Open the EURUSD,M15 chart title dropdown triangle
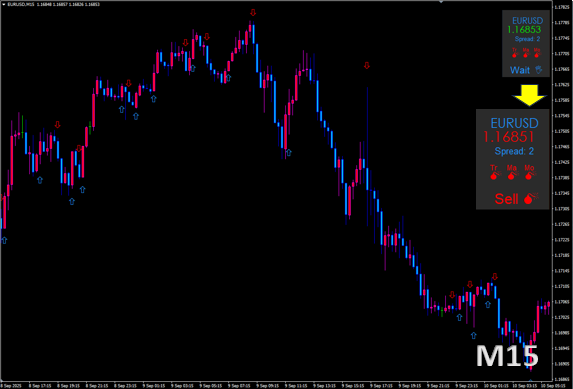Screen dimensions: 573x389 (x=4, y=4)
